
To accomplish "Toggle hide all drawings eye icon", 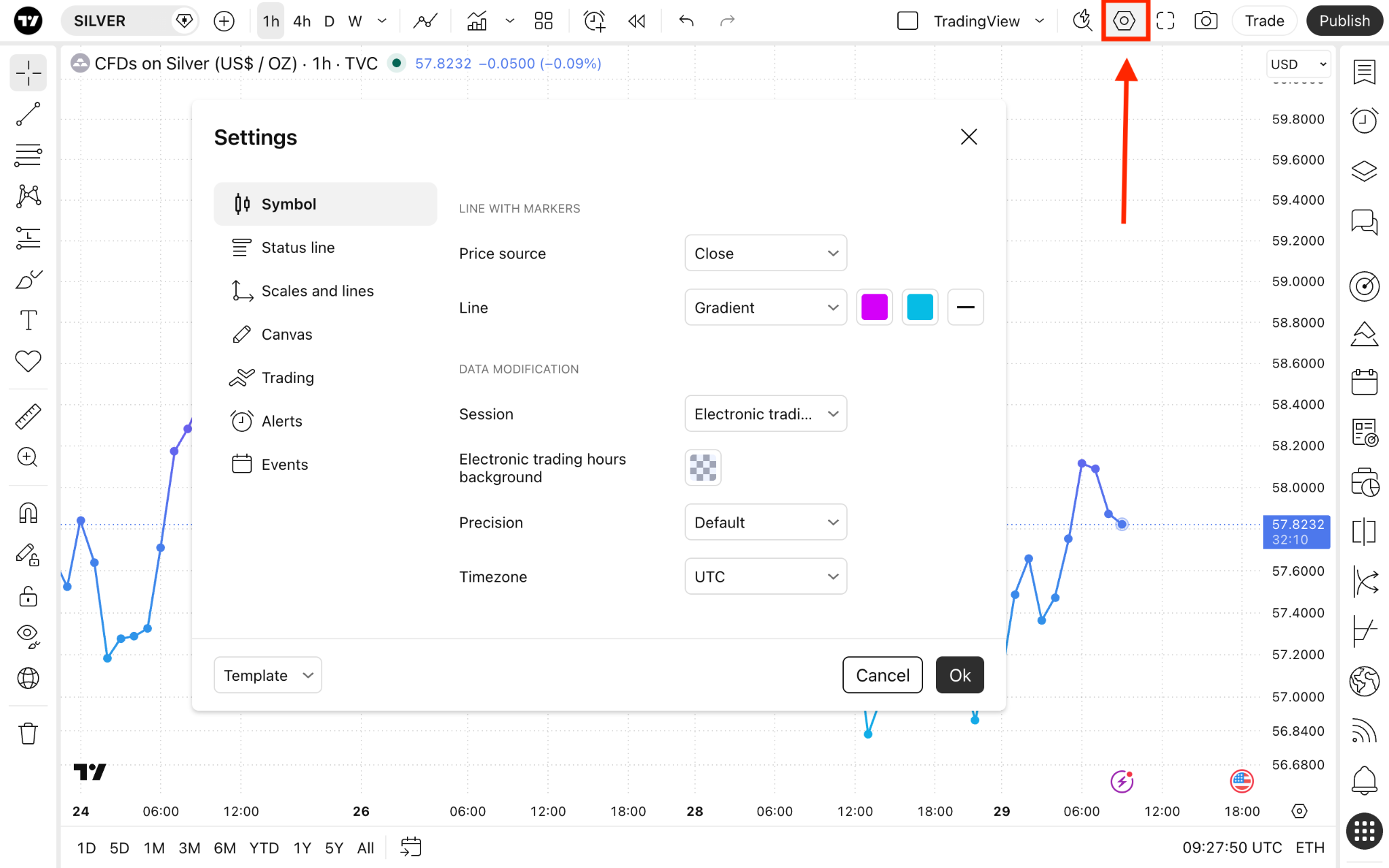I will [28, 636].
